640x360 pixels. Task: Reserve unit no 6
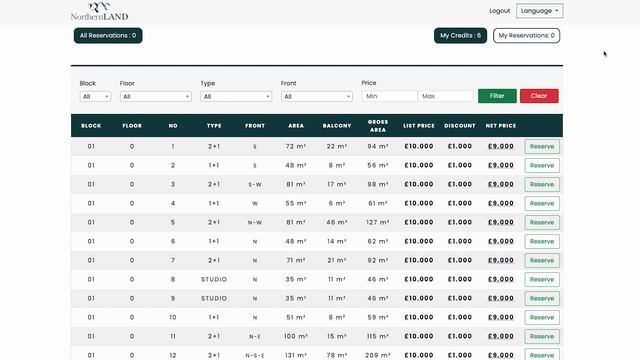(x=542, y=241)
